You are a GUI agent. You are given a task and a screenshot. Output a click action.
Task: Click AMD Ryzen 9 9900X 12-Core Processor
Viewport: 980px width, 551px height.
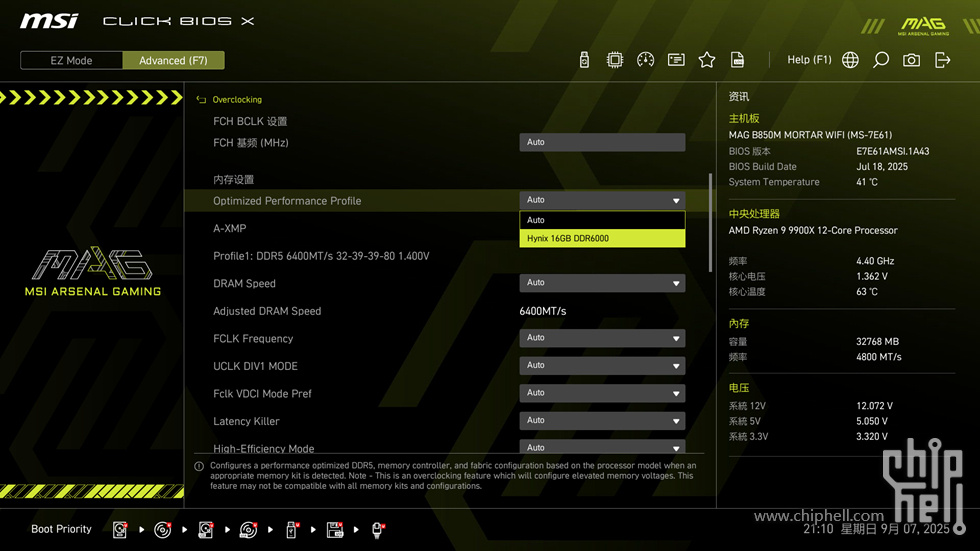pos(812,231)
